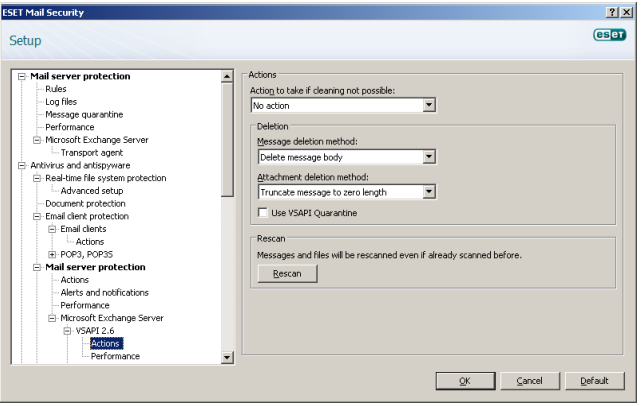
Task: Select Performance under VSAPI 2.6
Action: (x=116, y=357)
